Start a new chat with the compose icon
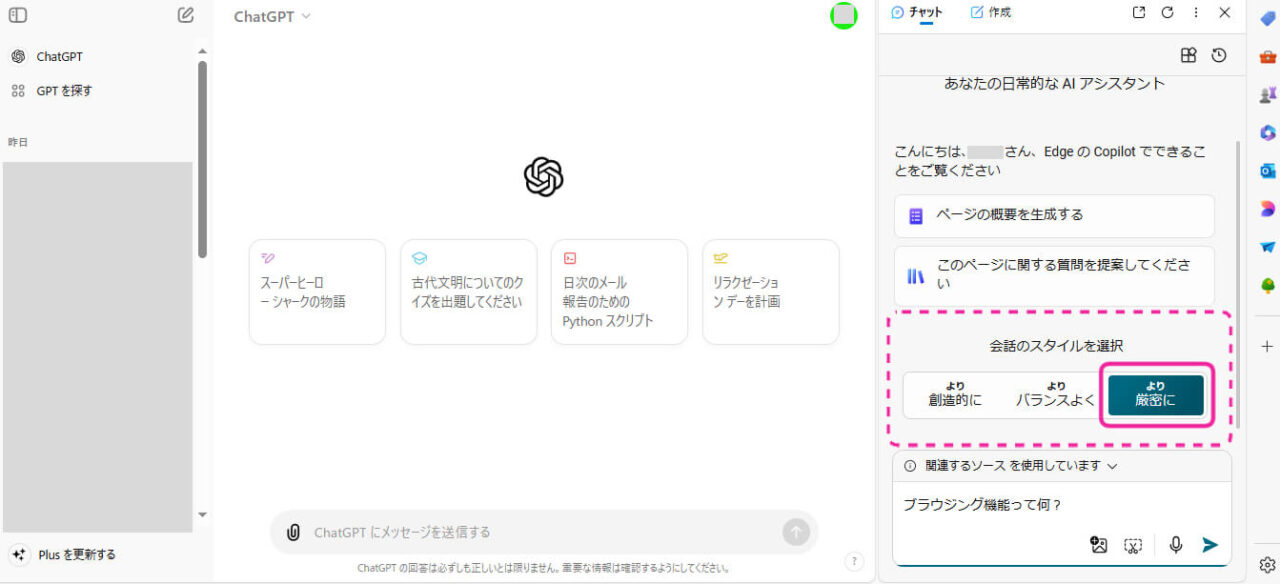The width and height of the screenshot is (1280, 584). tap(186, 15)
